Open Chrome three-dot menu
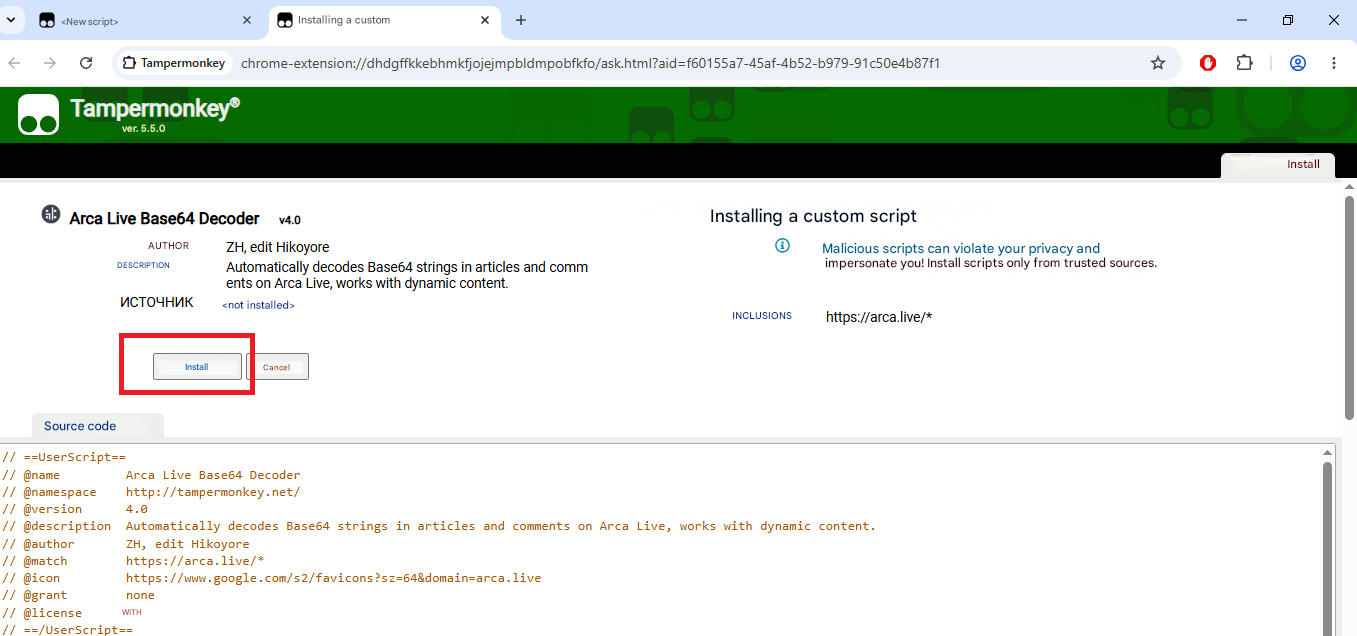Image resolution: width=1357 pixels, height=636 pixels. (x=1334, y=63)
